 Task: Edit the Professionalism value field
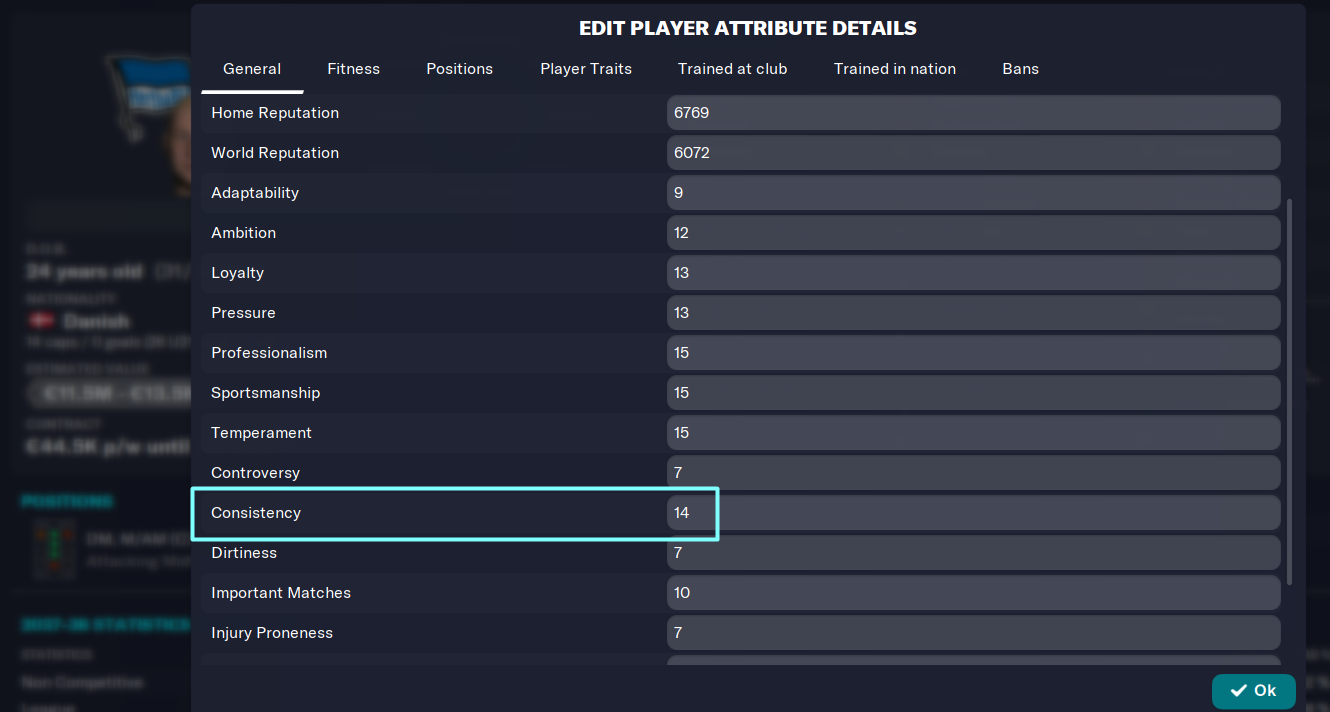tap(973, 353)
